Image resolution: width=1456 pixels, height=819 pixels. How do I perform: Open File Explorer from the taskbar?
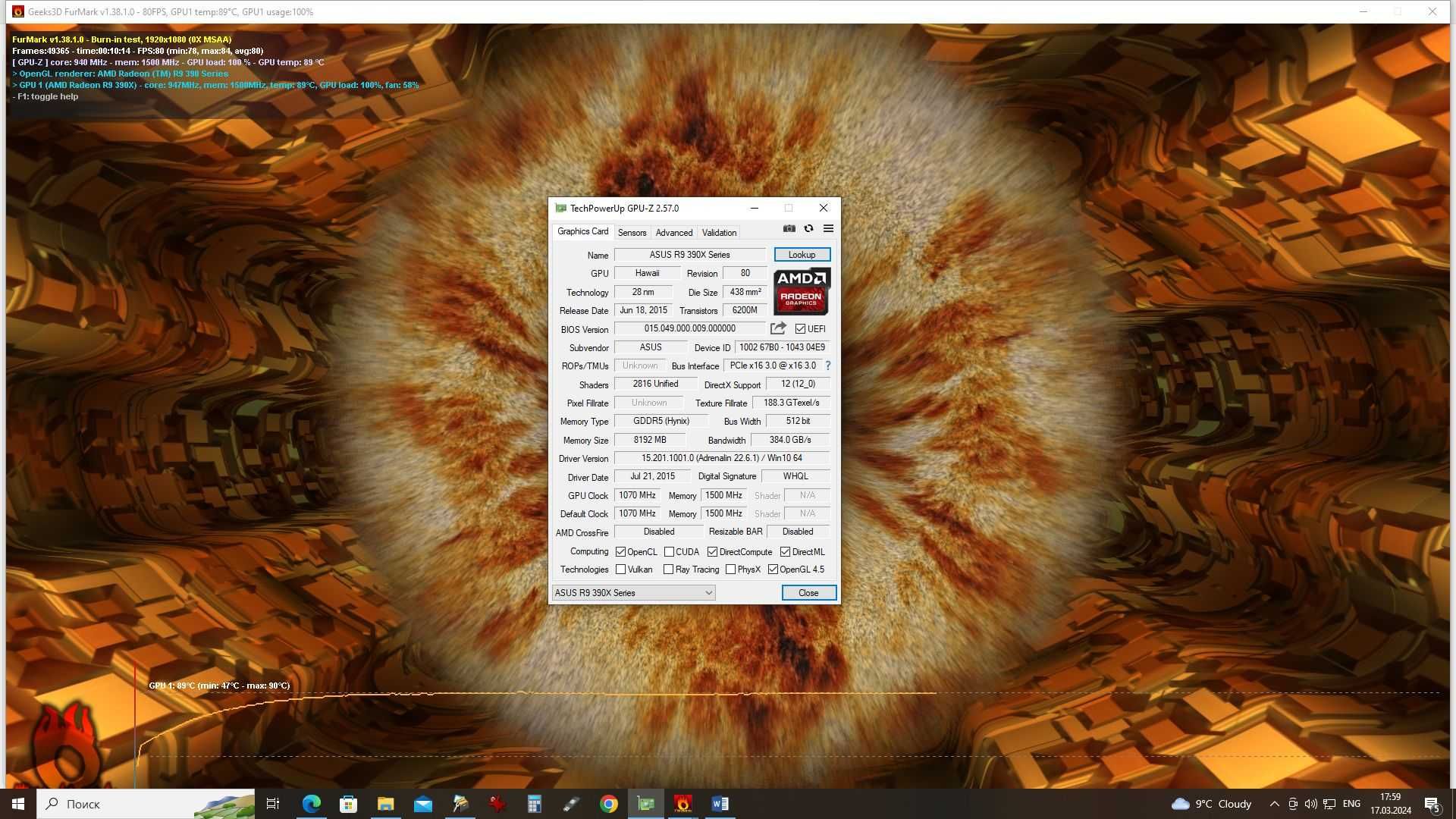tap(385, 804)
